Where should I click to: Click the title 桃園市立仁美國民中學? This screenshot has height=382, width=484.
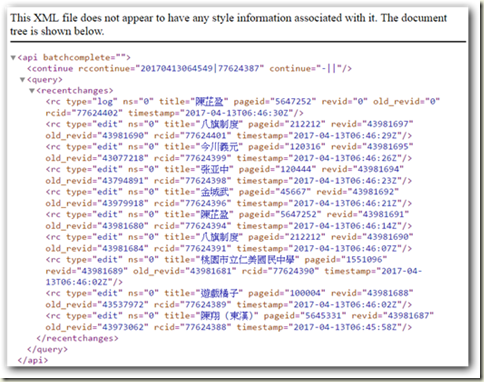point(248,259)
